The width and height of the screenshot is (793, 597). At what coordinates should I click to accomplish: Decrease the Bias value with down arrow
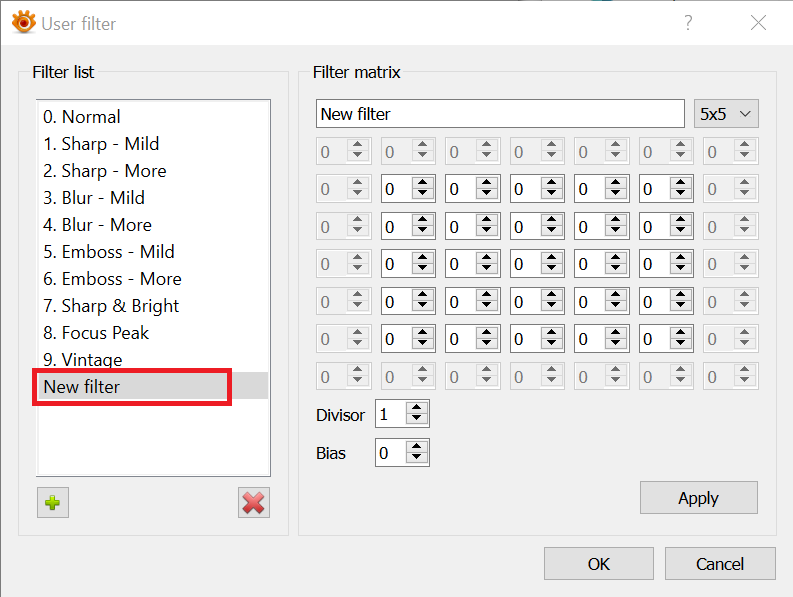[417, 459]
